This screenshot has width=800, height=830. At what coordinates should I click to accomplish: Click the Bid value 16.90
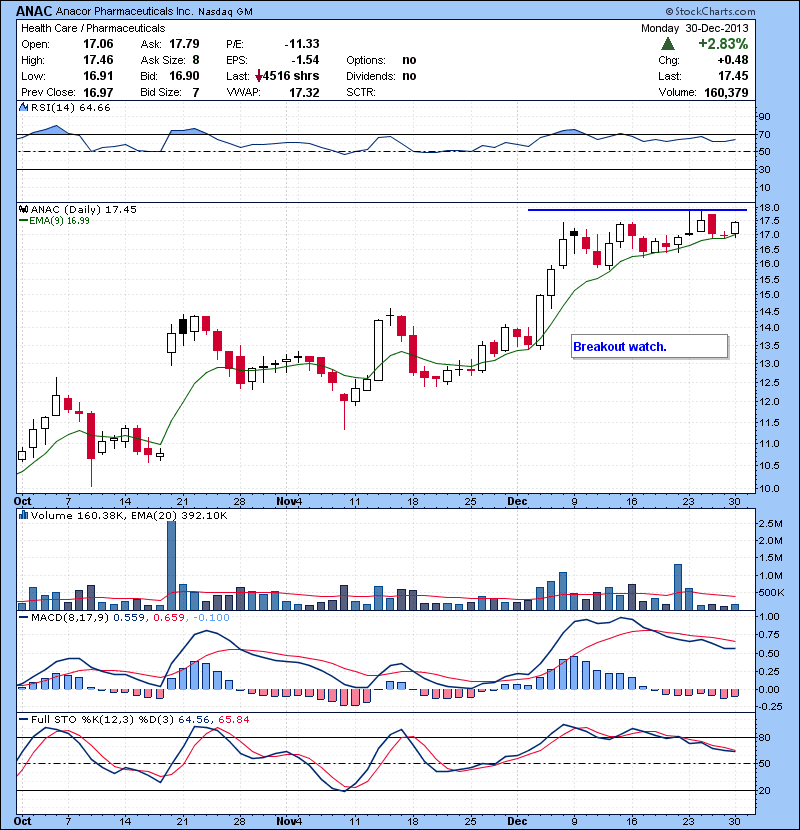tap(184, 76)
